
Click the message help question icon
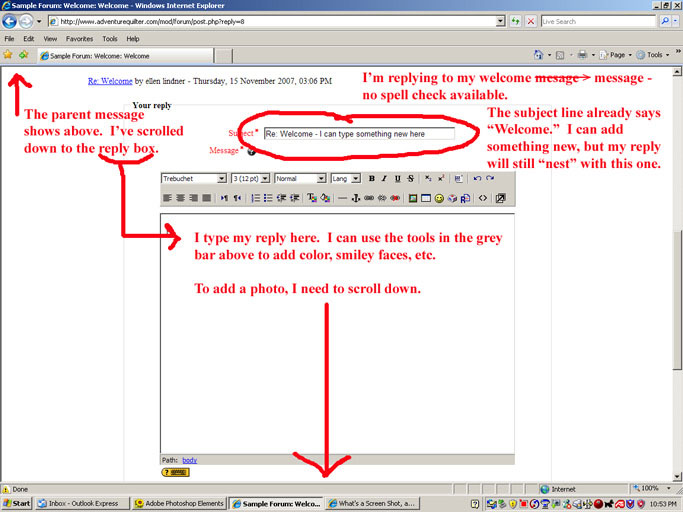click(251, 151)
